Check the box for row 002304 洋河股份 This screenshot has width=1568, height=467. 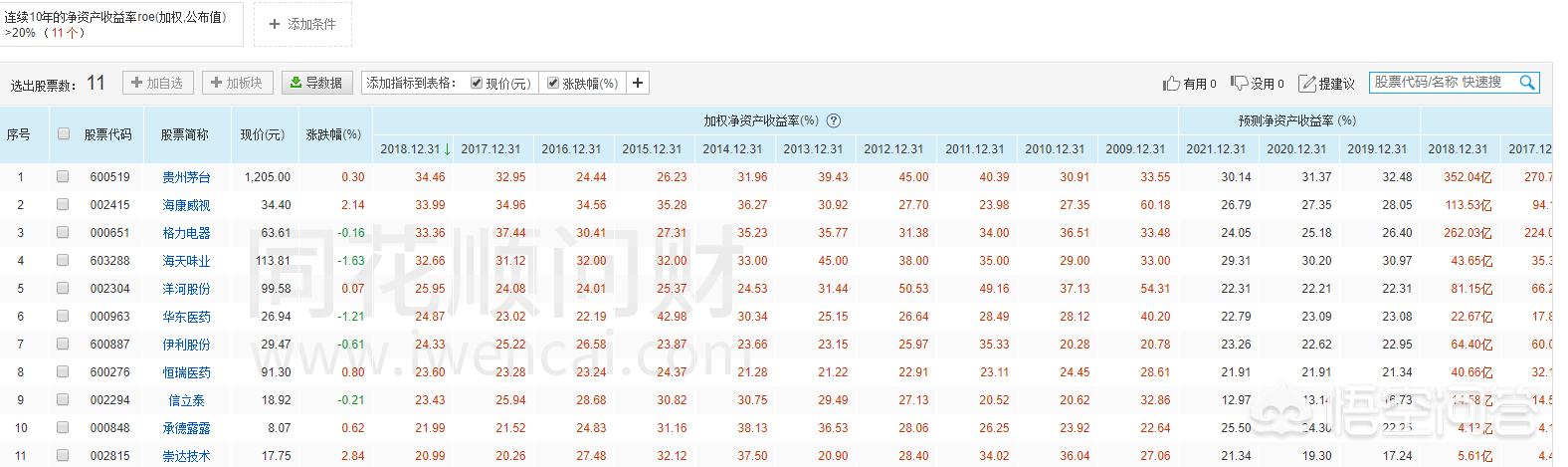point(63,288)
